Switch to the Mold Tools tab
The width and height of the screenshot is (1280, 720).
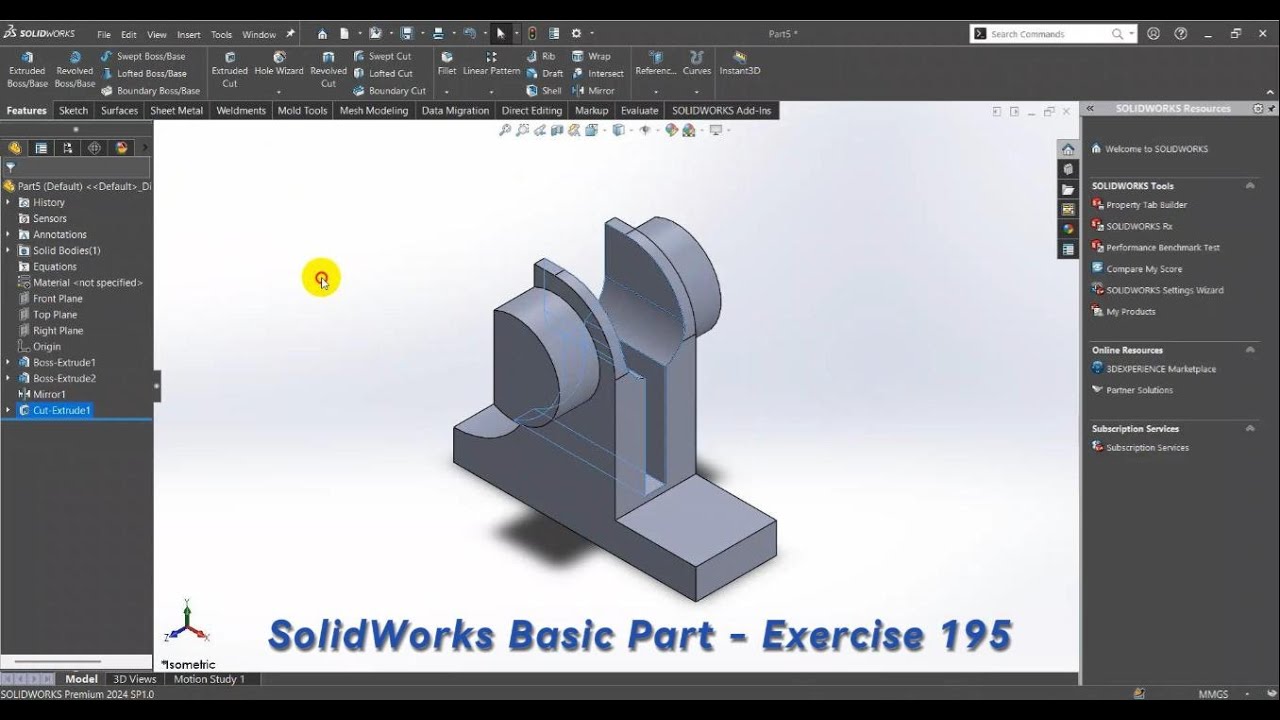tap(302, 110)
